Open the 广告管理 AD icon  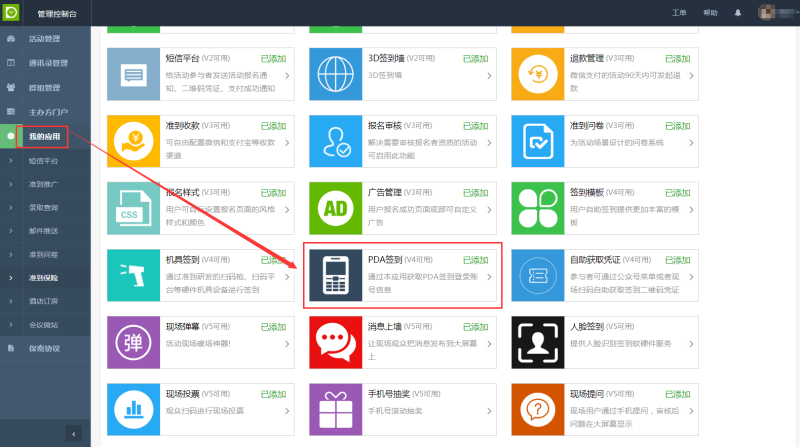(335, 207)
